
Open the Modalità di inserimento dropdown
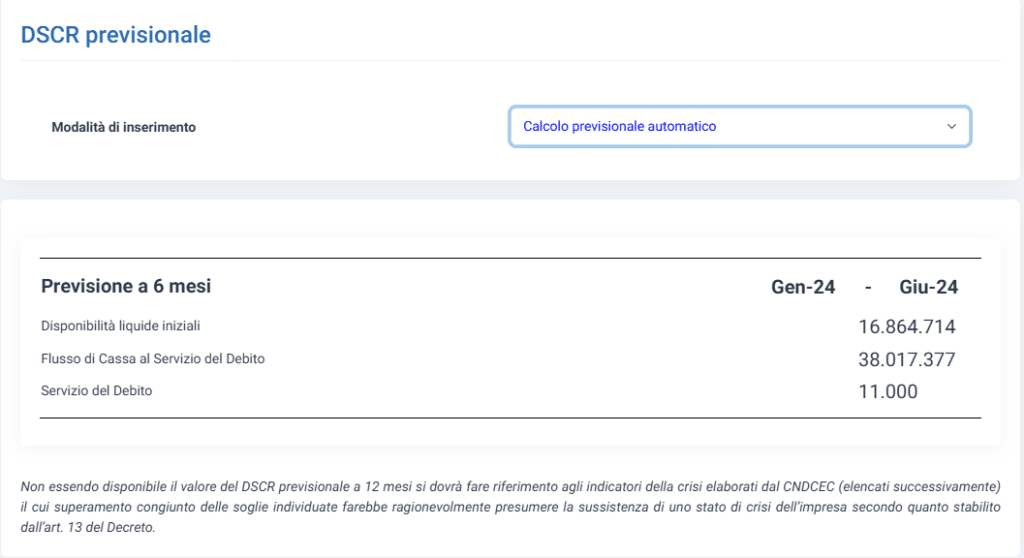(740, 127)
